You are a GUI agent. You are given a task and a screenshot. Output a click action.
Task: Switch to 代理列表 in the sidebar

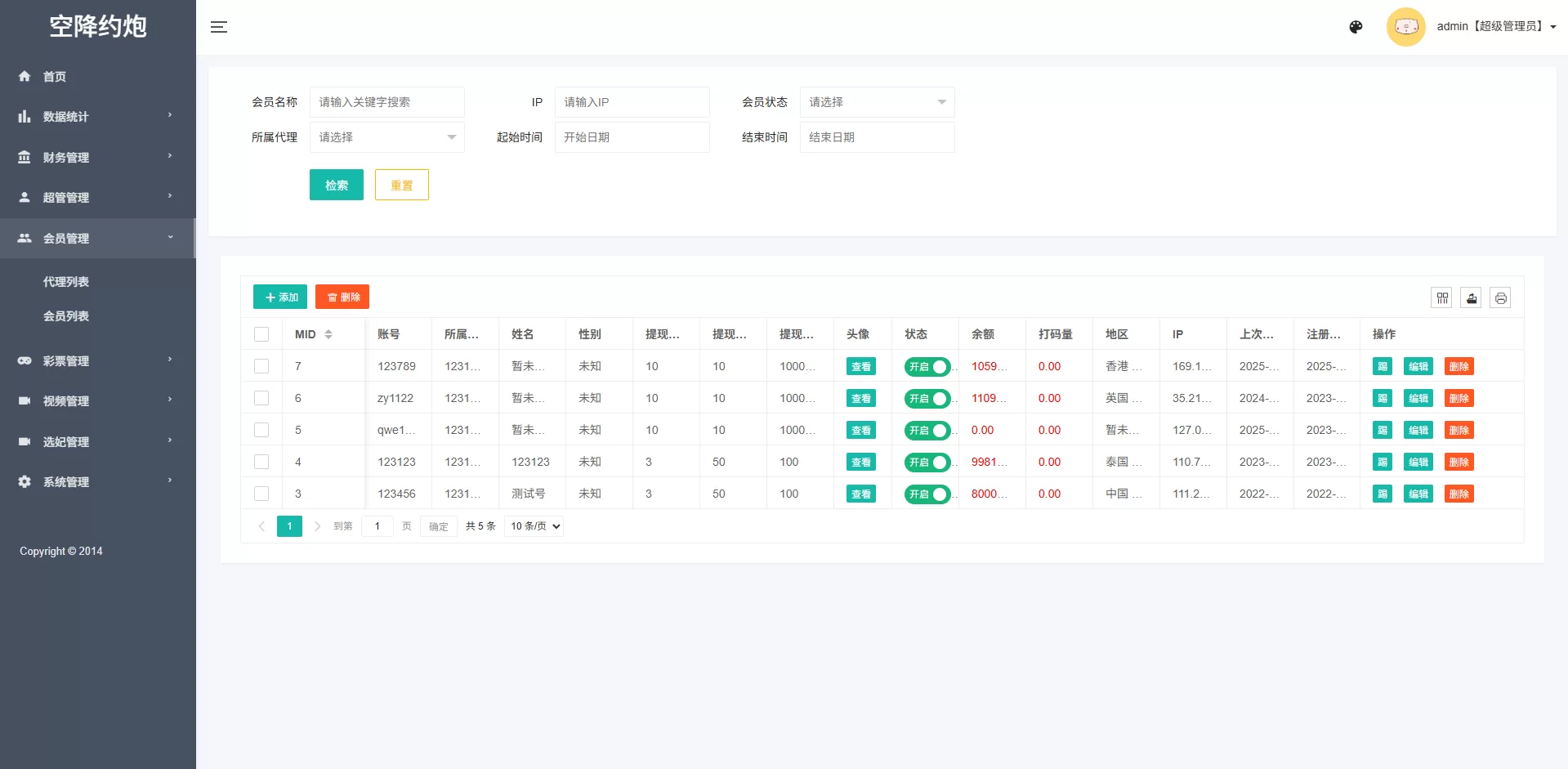(x=66, y=281)
